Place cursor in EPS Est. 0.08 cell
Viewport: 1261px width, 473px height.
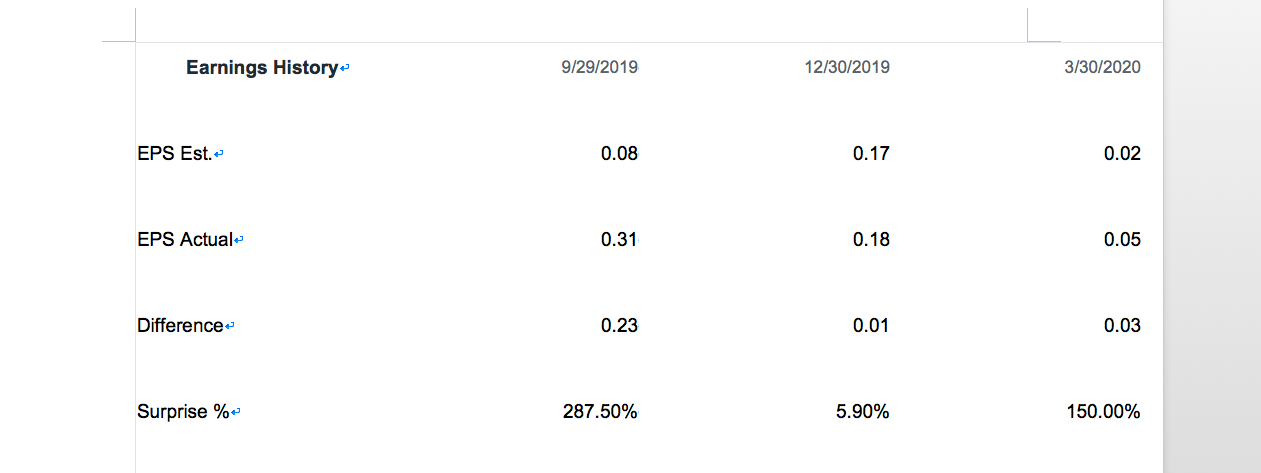[x=619, y=154]
